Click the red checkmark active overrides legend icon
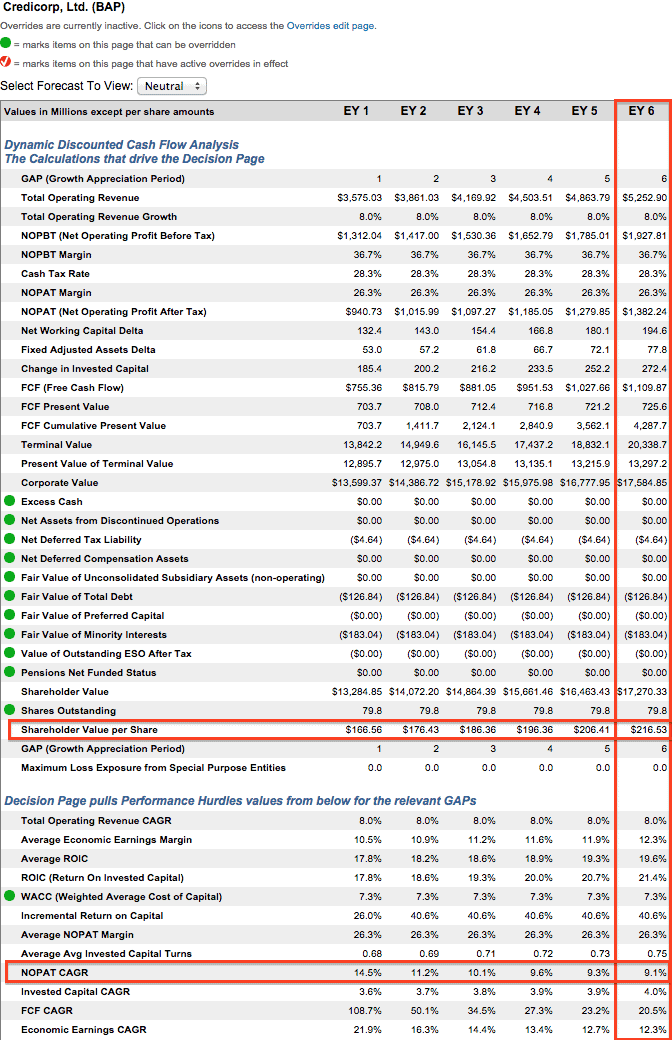Viewport: 672px width, 1040px height. tap(6, 62)
